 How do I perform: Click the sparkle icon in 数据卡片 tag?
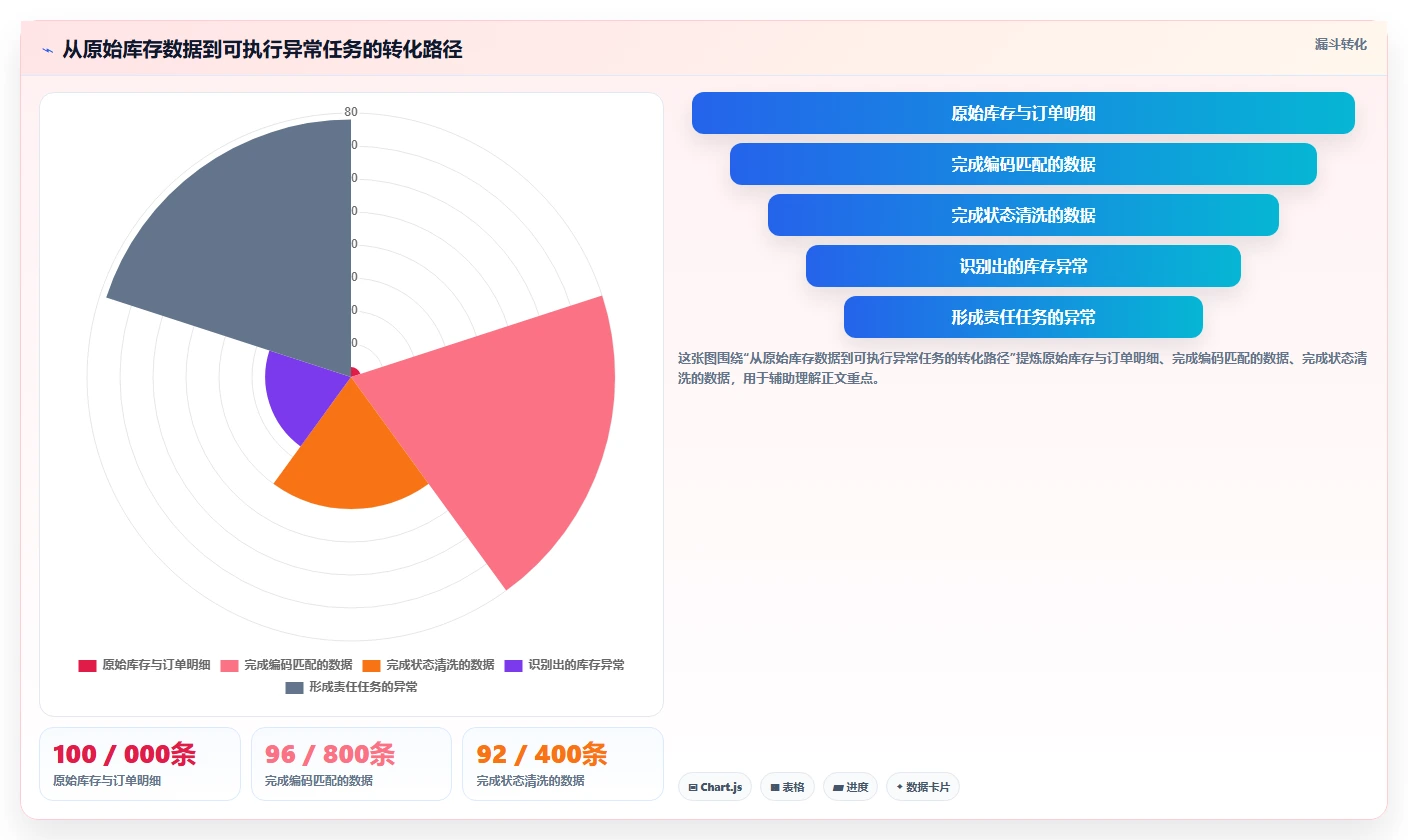click(x=900, y=787)
